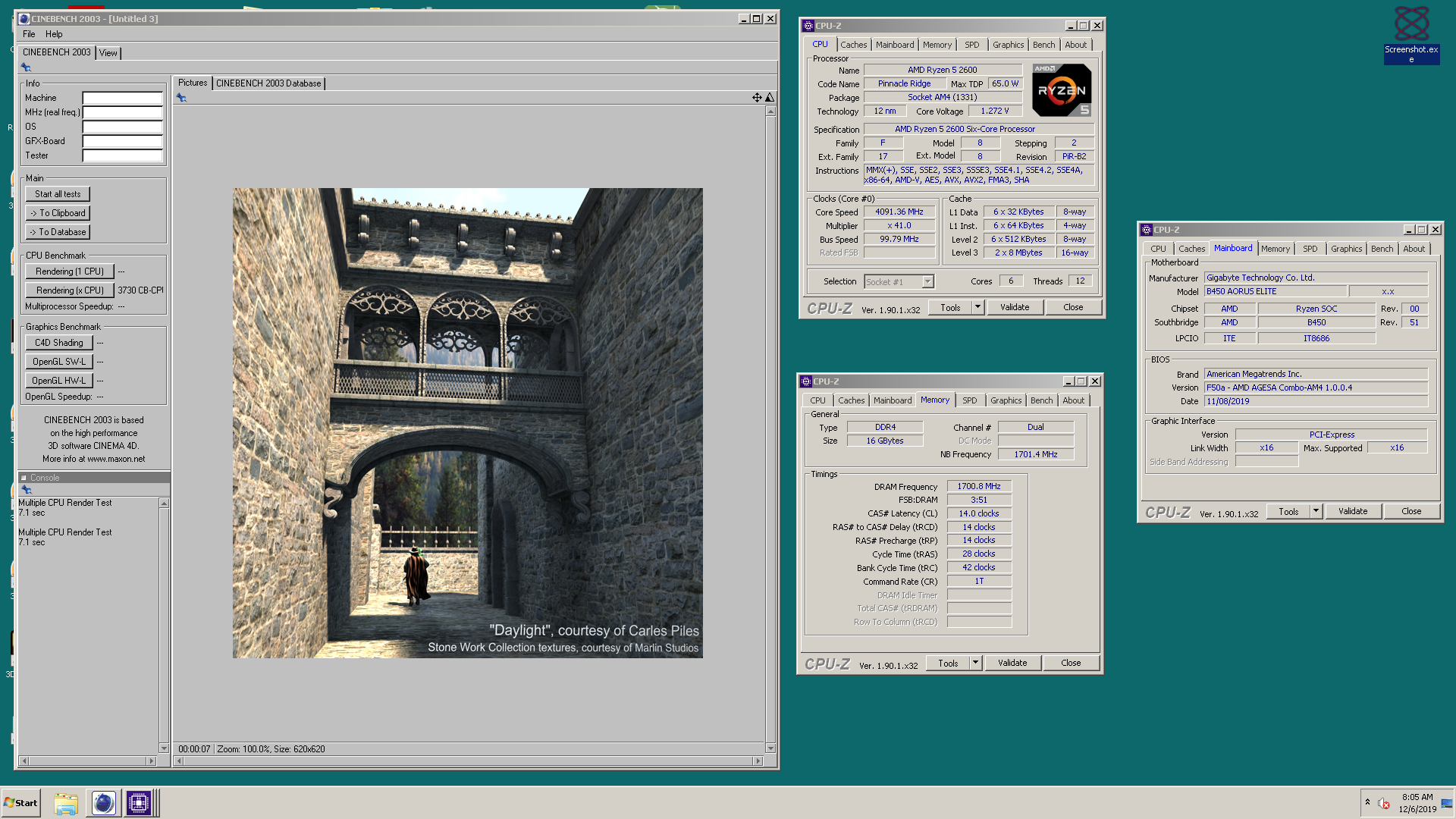Click the title icon of CPU-Z CPU window

808,26
